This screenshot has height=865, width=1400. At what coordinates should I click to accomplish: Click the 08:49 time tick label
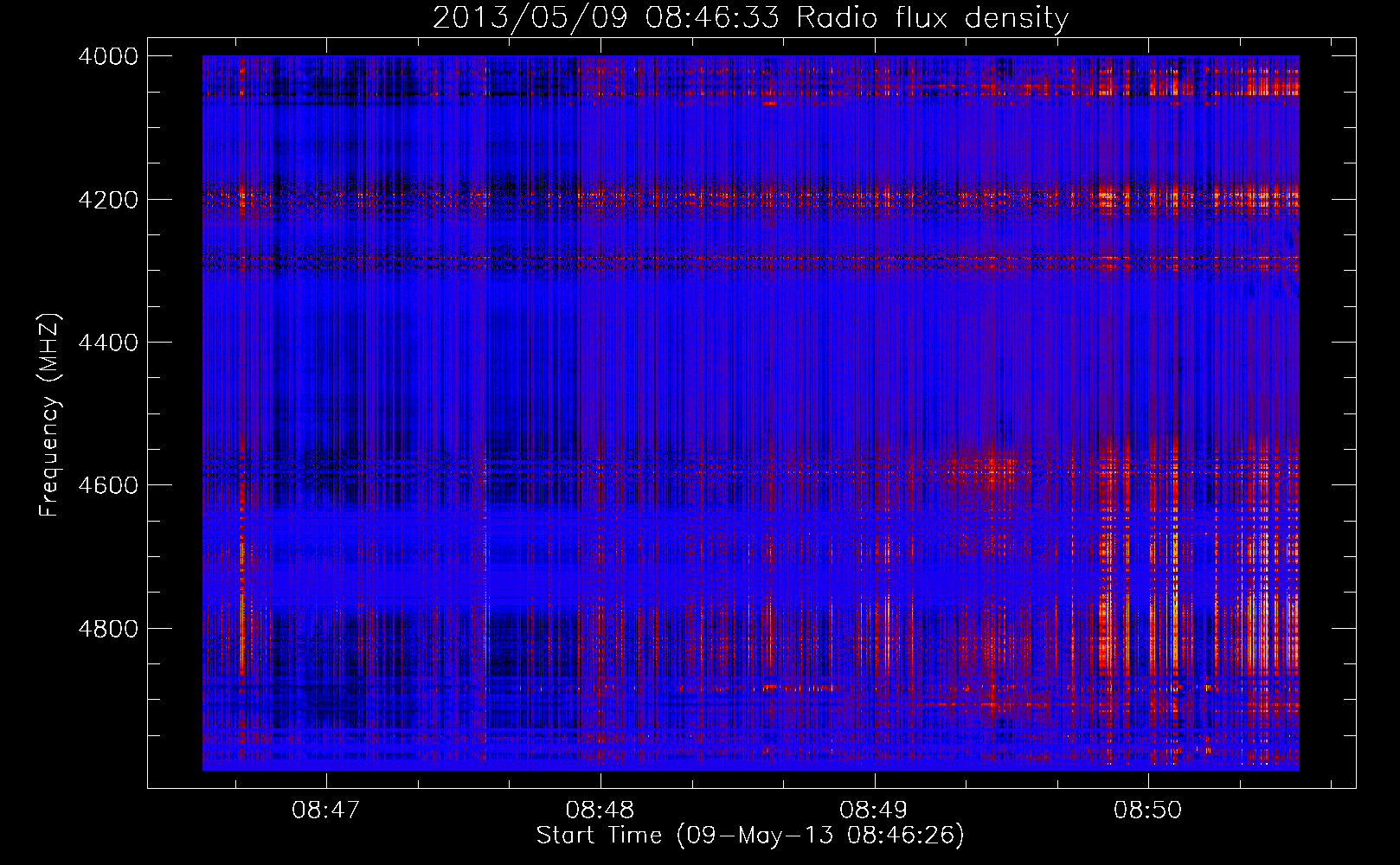pyautogui.click(x=874, y=811)
